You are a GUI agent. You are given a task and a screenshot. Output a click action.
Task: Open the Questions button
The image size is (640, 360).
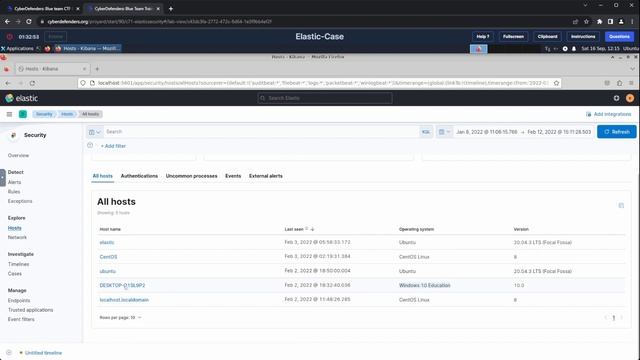[619, 36]
